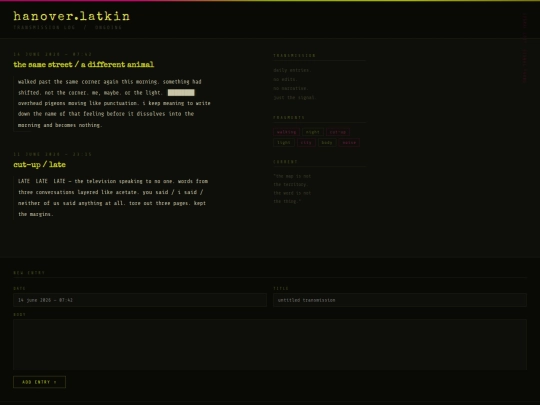Screen dimensions: 540x405
Task: Click the line starting 'LATE LATE LATE'
Action: tap(113, 181)
